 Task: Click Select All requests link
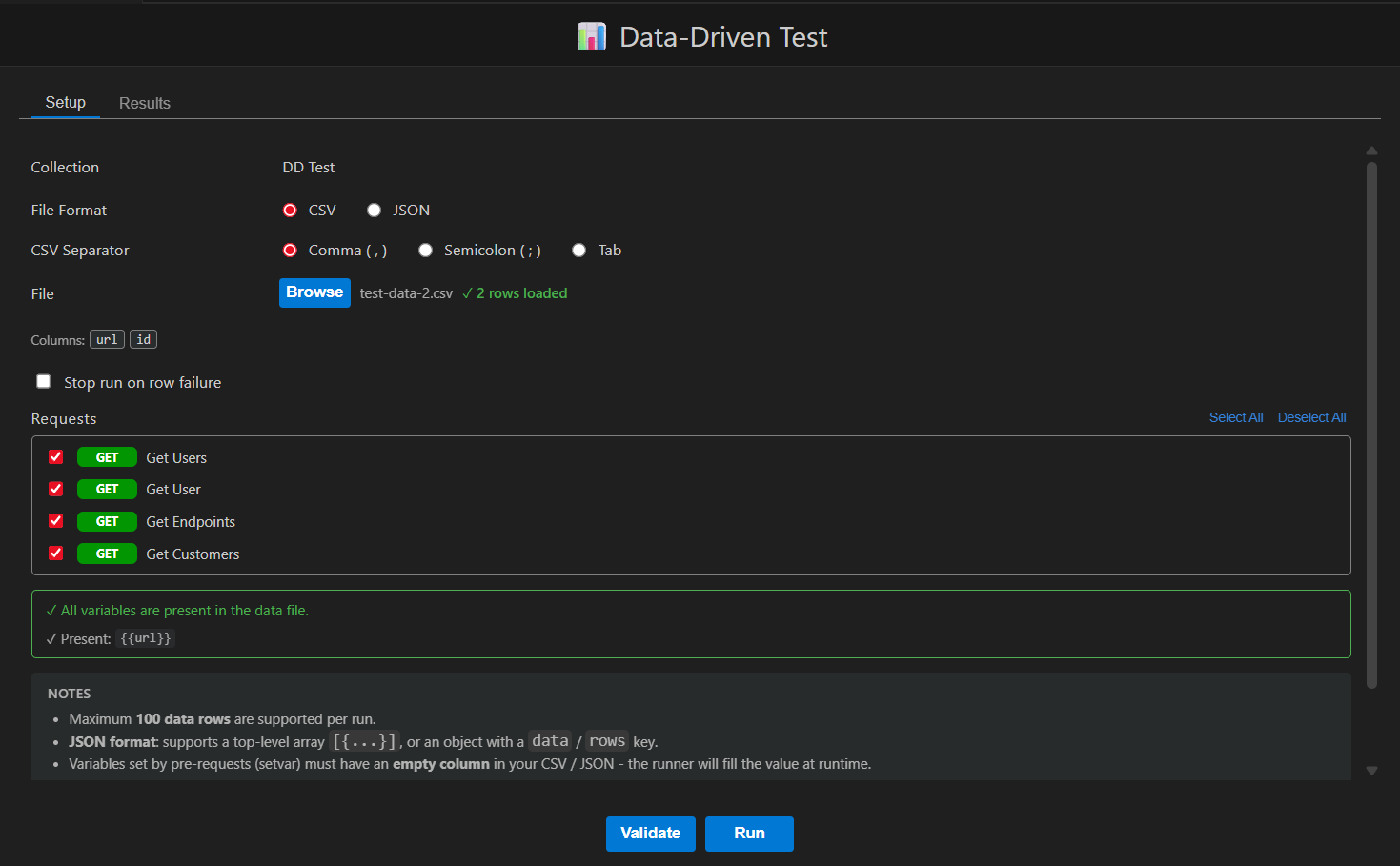1236,417
